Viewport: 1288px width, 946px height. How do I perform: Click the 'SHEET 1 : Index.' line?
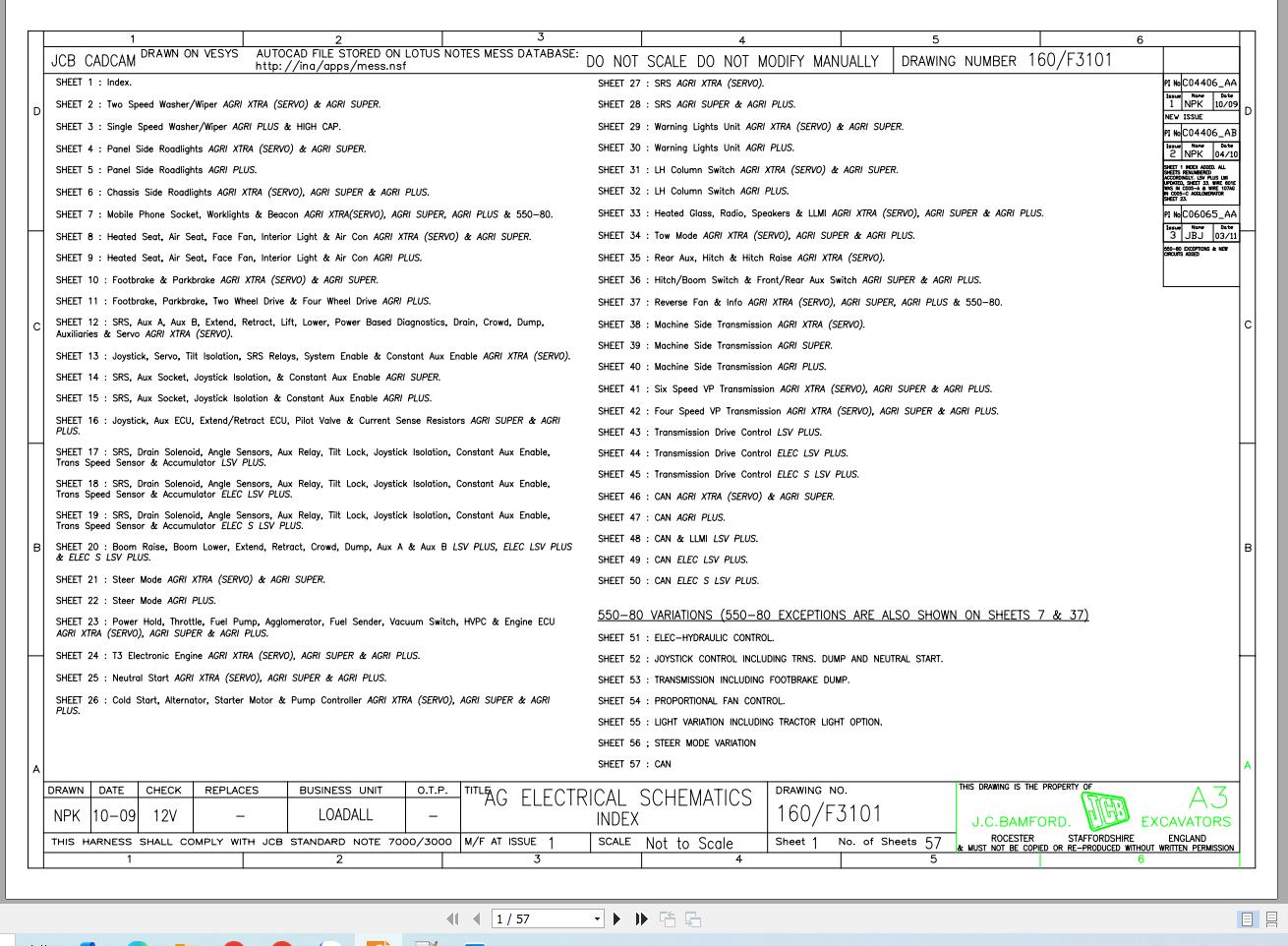(93, 83)
